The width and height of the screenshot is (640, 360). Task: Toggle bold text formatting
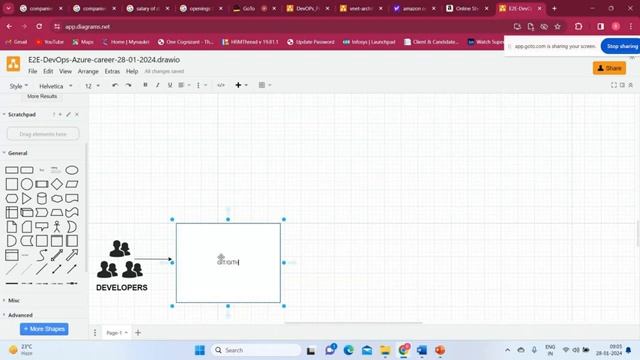coord(145,85)
